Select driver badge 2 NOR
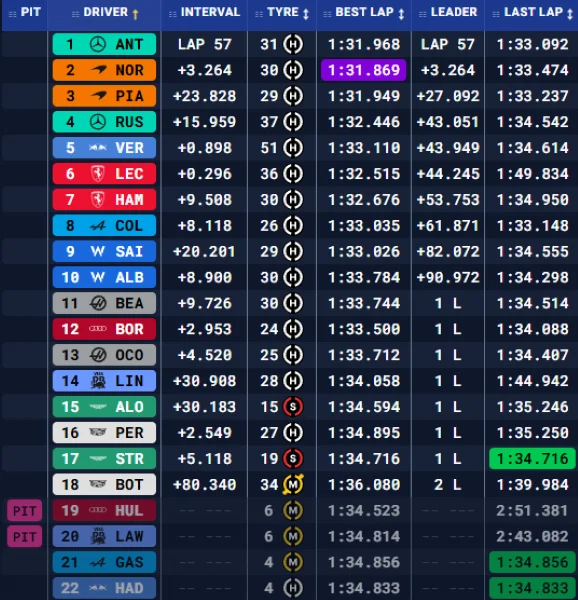578x600 pixels. click(x=104, y=70)
